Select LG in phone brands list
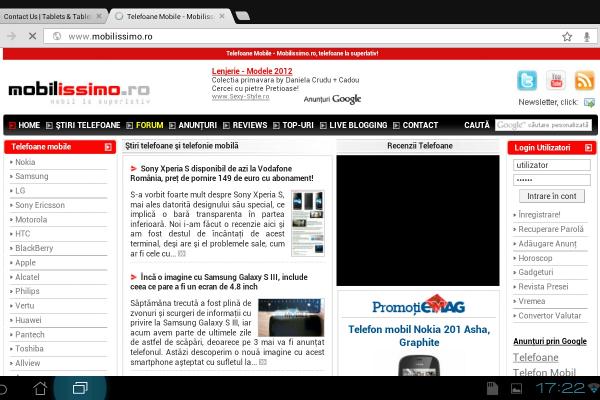This screenshot has height=400, width=600. coord(20,191)
